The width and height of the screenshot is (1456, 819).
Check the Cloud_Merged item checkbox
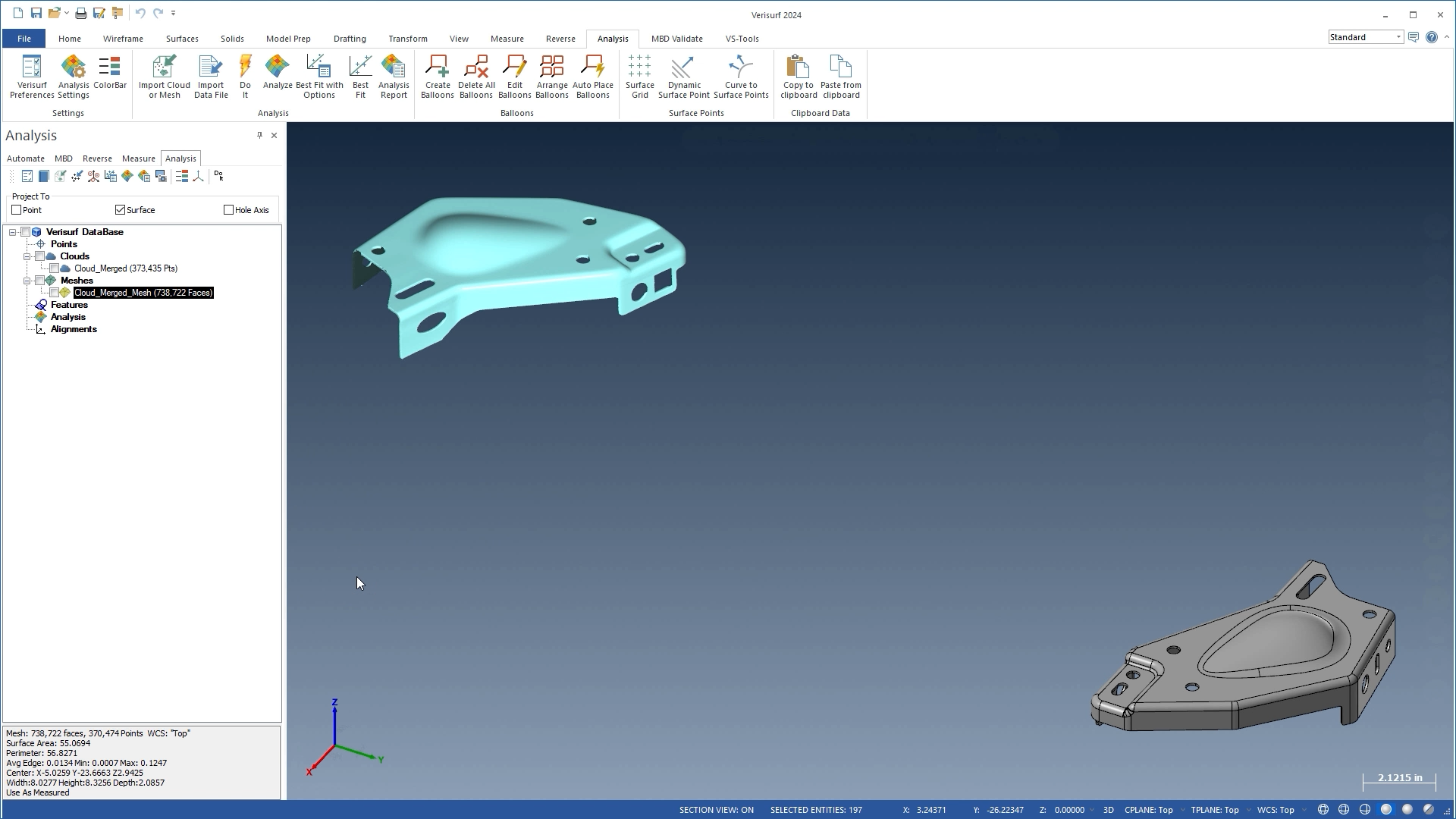[54, 268]
